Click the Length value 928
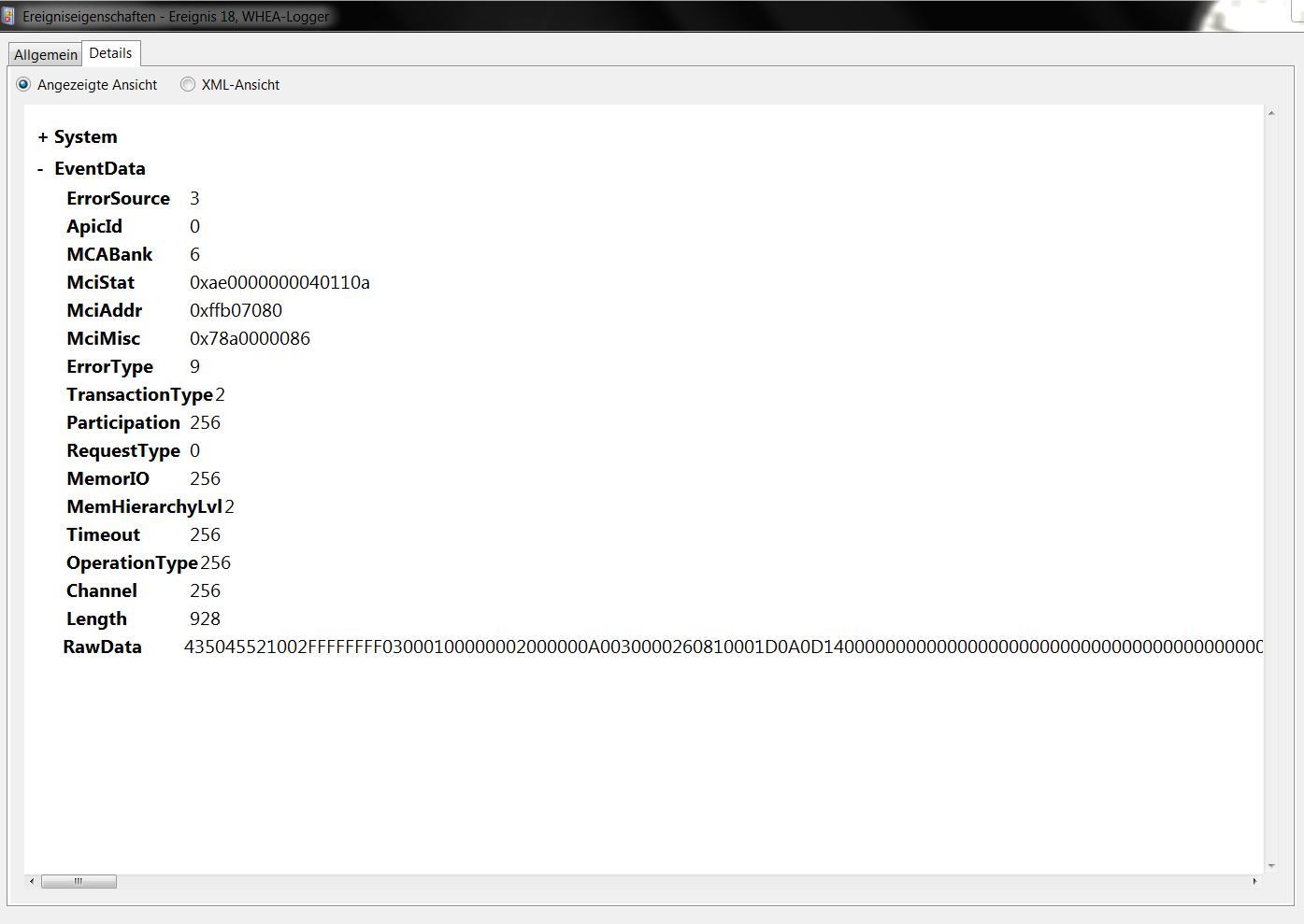Image resolution: width=1304 pixels, height=924 pixels. (x=205, y=618)
